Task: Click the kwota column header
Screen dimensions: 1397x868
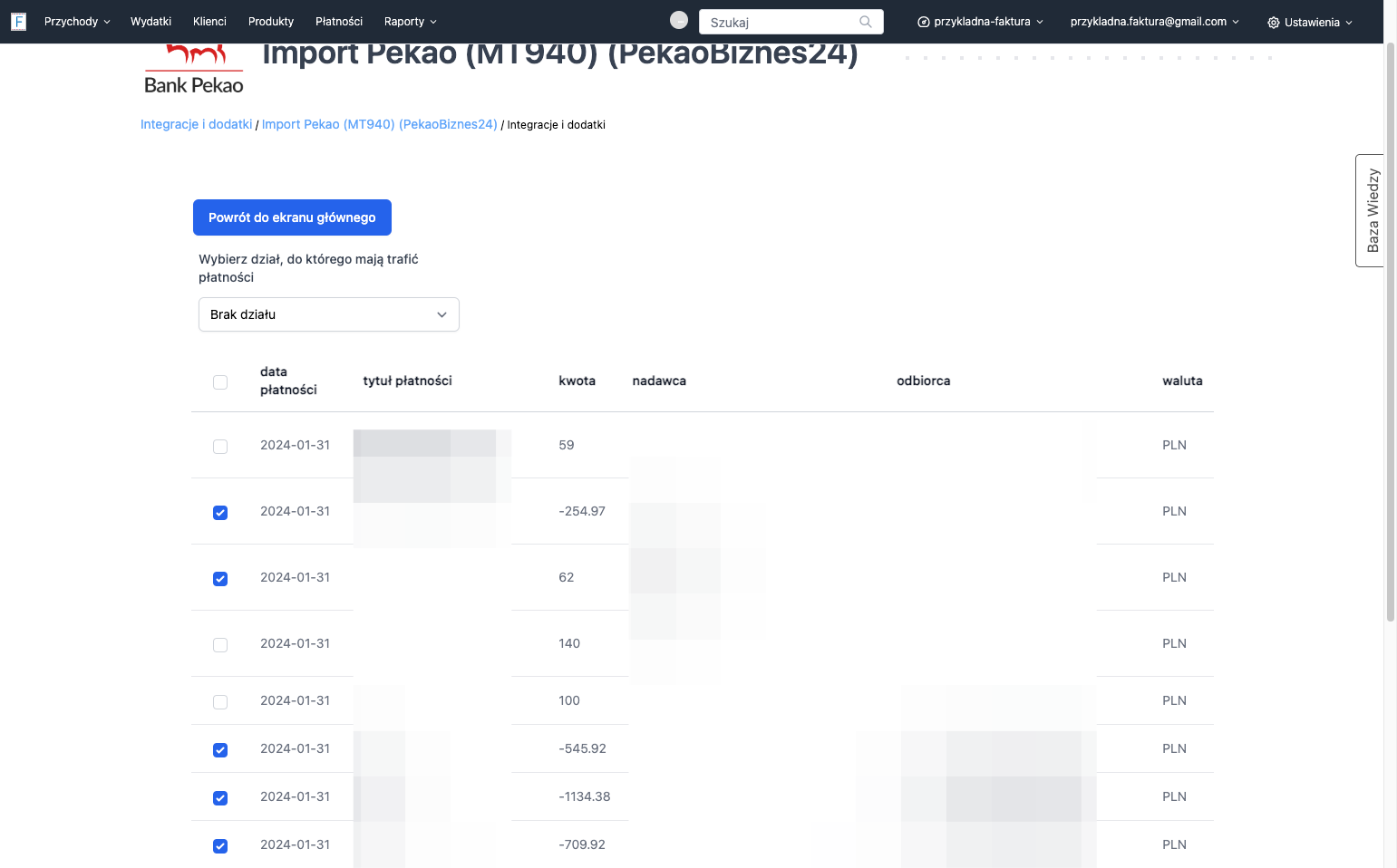Action: click(x=577, y=381)
